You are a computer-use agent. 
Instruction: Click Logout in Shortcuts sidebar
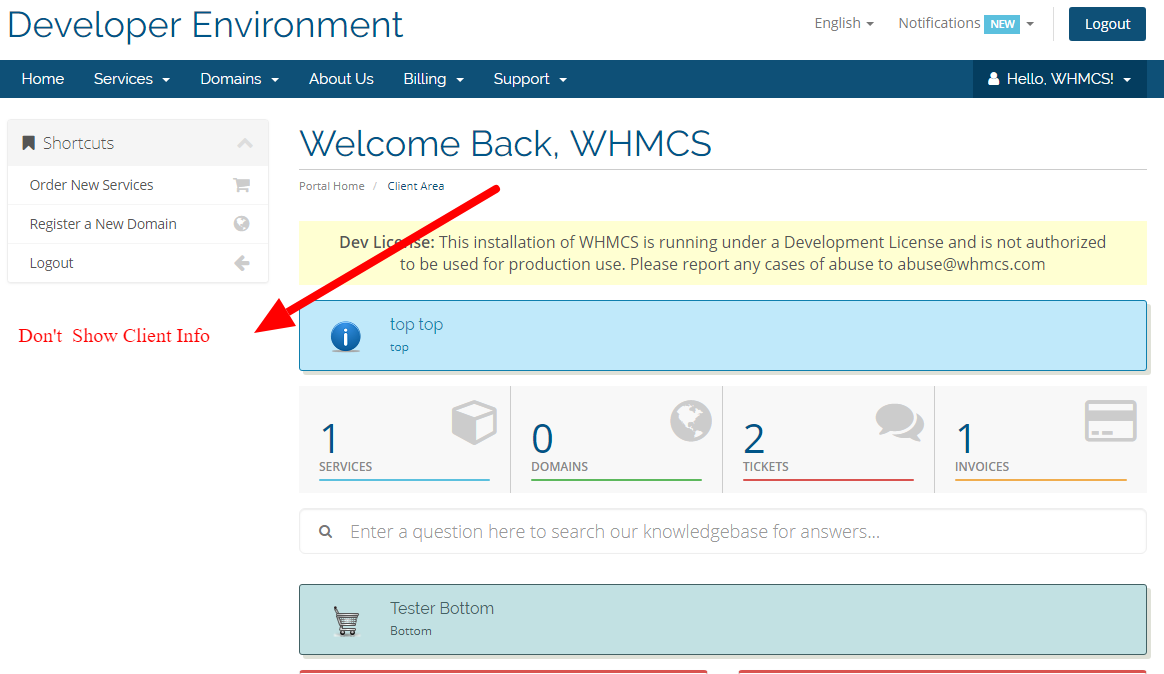138,263
